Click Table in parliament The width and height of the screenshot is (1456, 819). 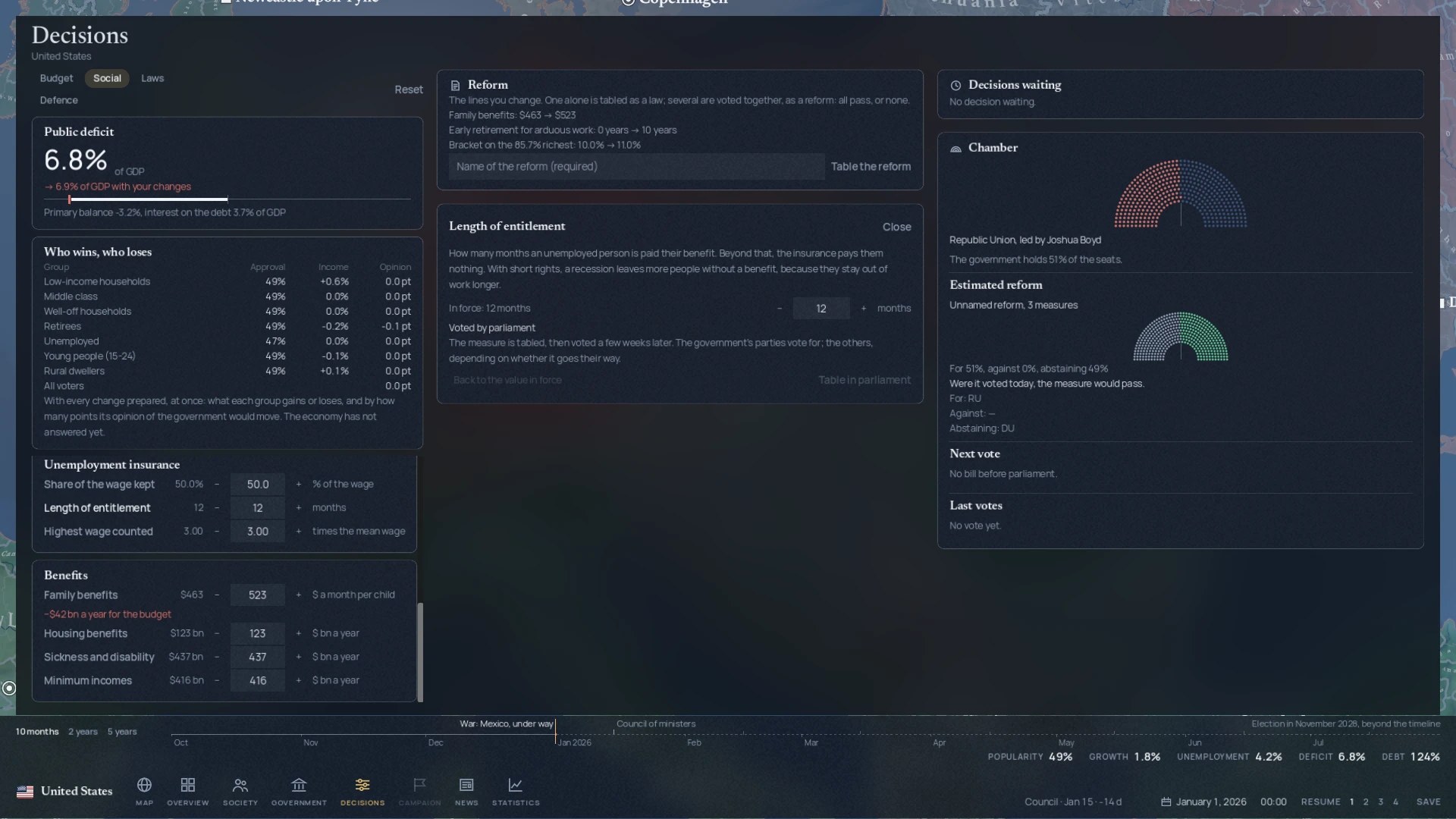(864, 380)
